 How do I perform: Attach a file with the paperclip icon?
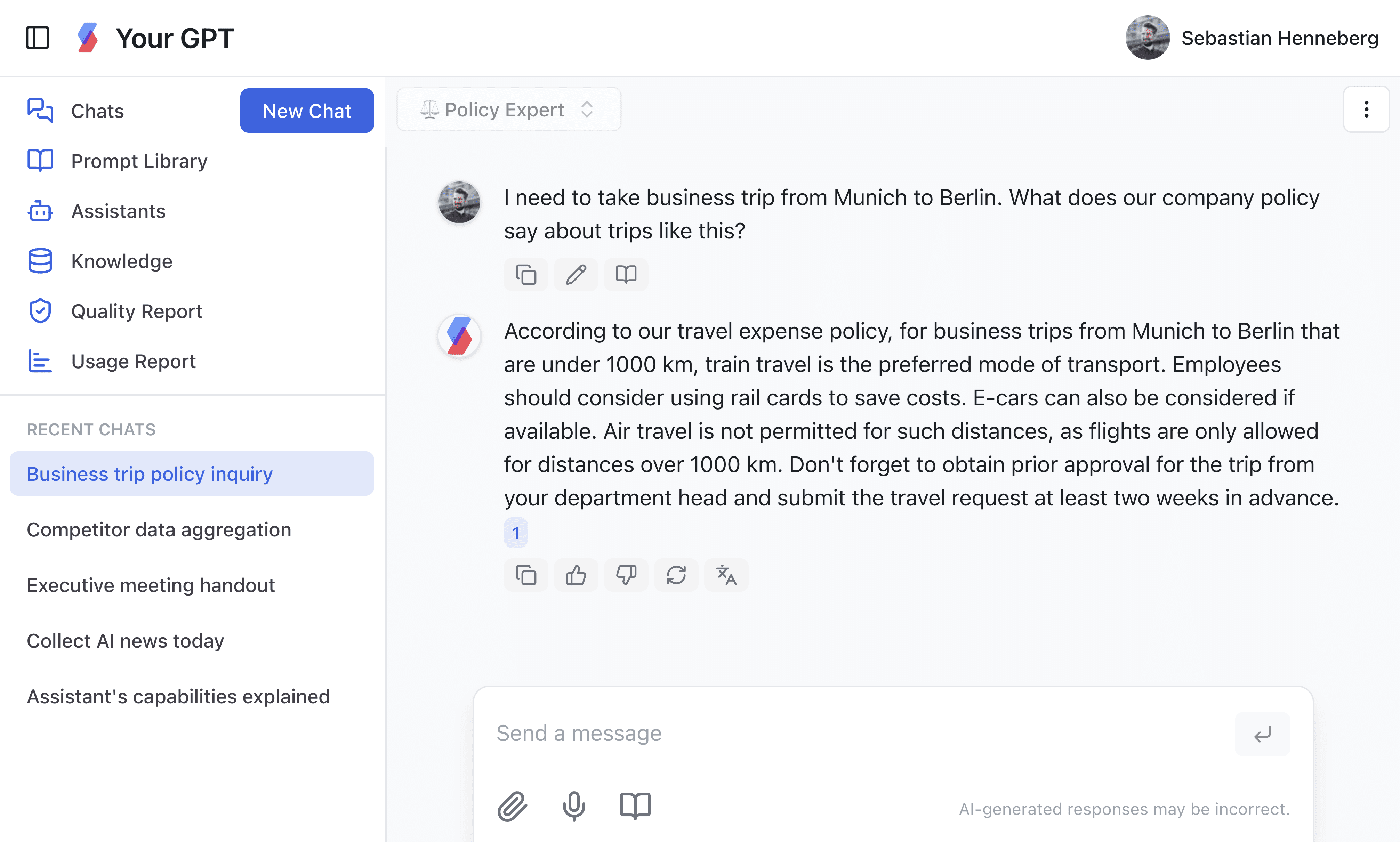[513, 806]
